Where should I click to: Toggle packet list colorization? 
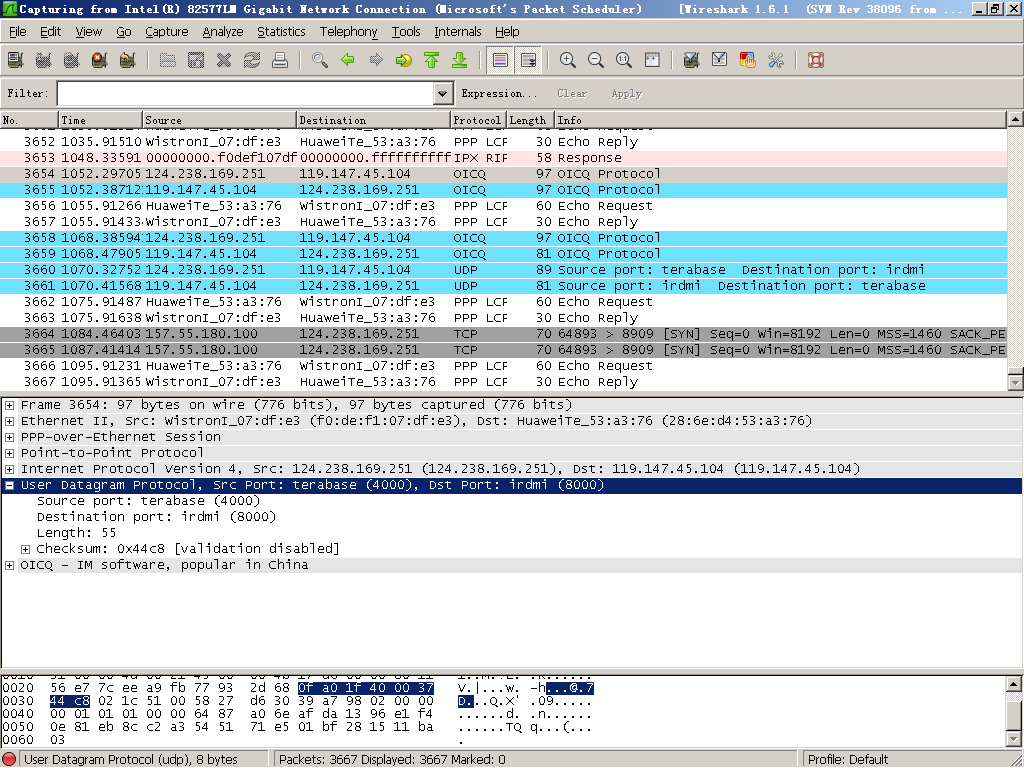500,60
